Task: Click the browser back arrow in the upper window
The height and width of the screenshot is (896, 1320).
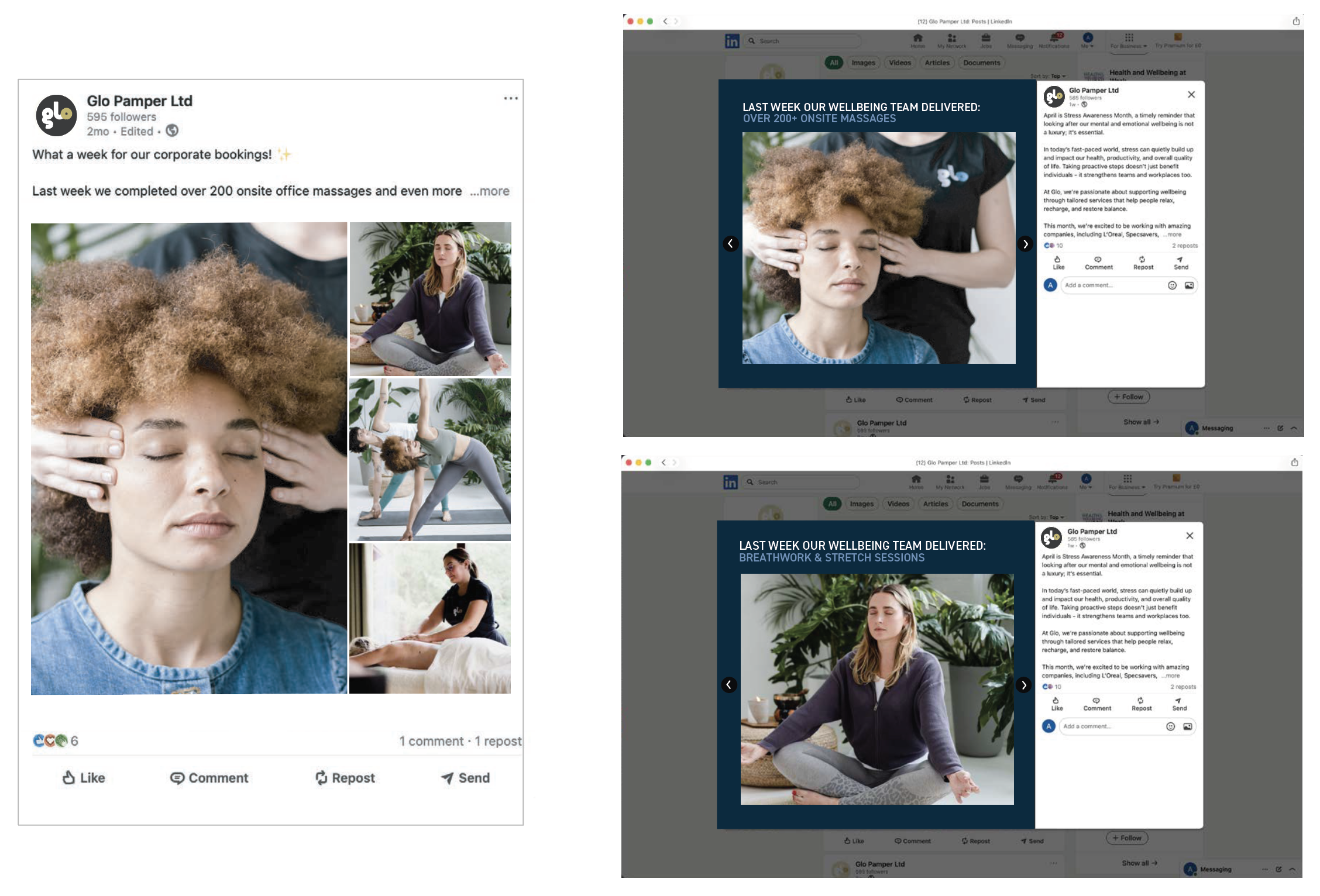Action: tap(665, 21)
